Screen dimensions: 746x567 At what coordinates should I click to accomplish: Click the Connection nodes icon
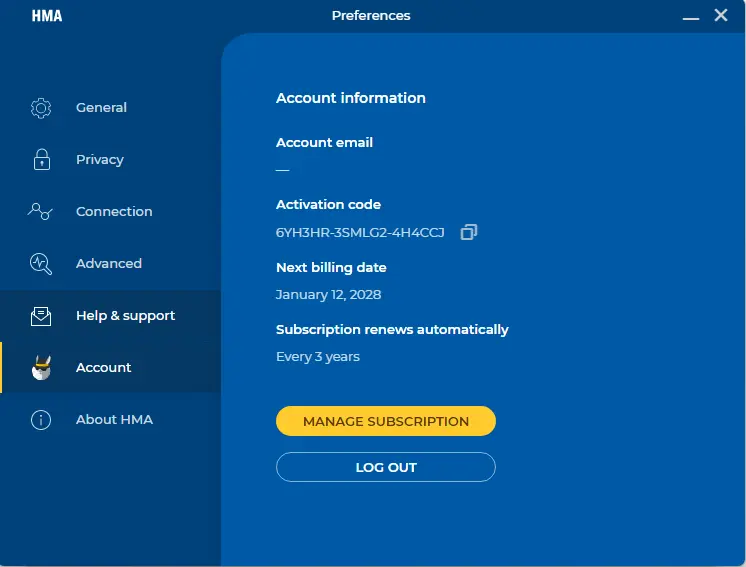40,211
